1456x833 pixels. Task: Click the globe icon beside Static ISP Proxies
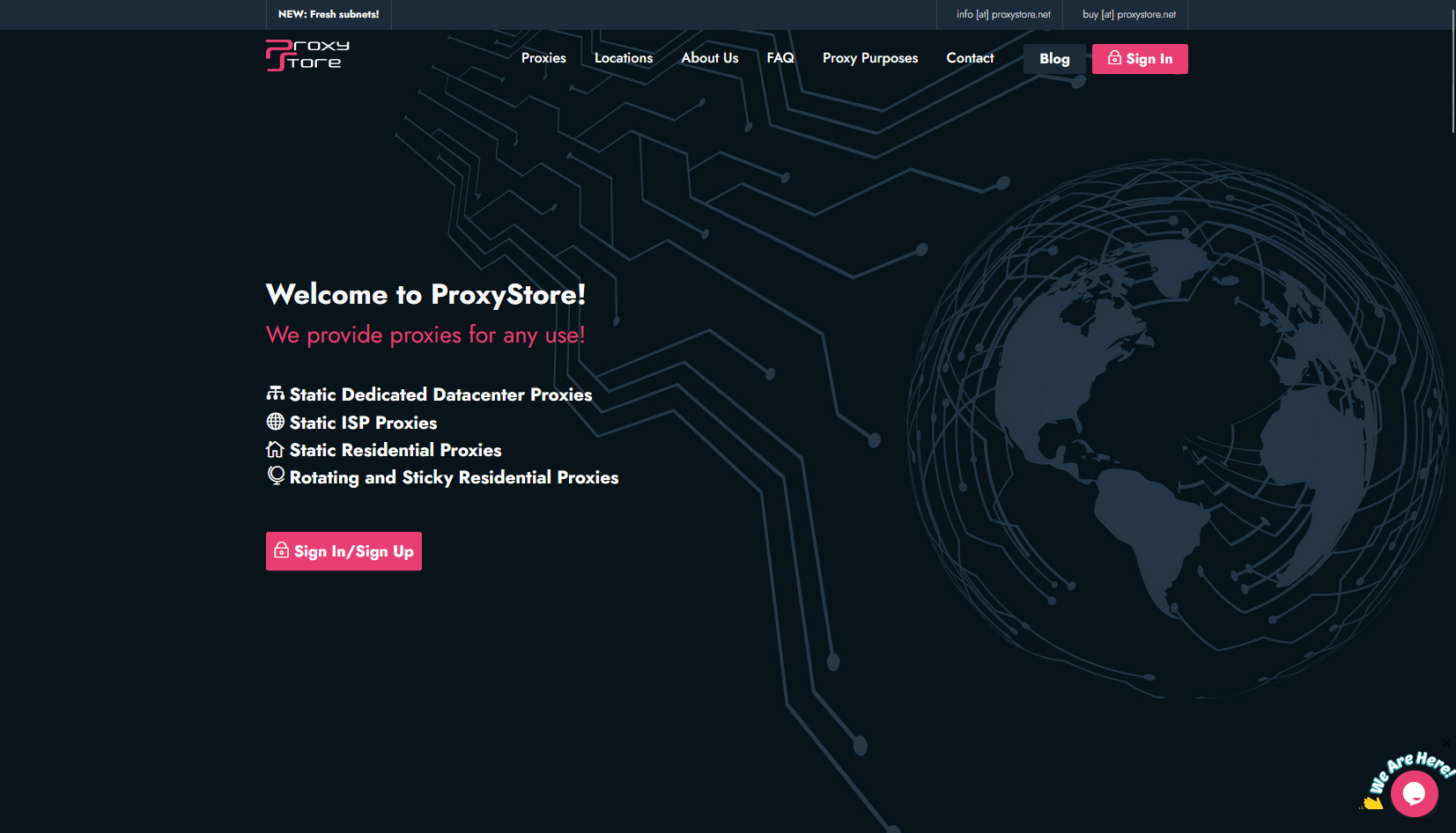coord(276,422)
